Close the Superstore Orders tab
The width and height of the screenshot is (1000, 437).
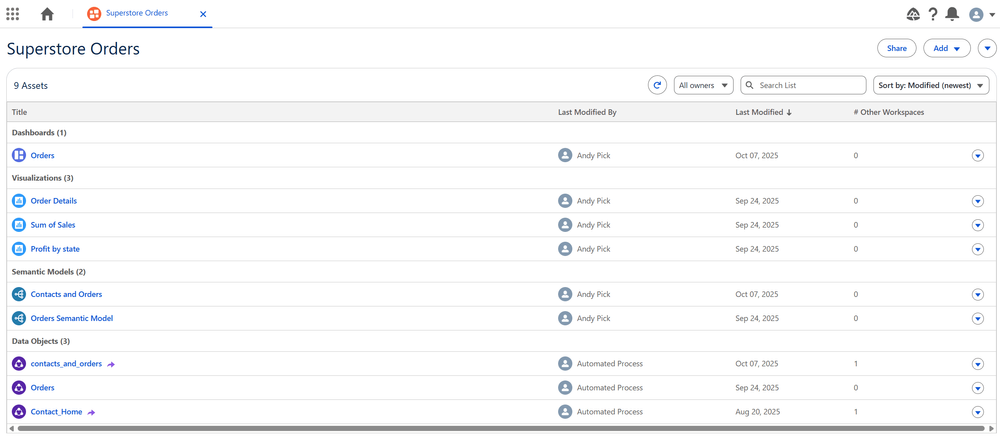click(x=203, y=14)
